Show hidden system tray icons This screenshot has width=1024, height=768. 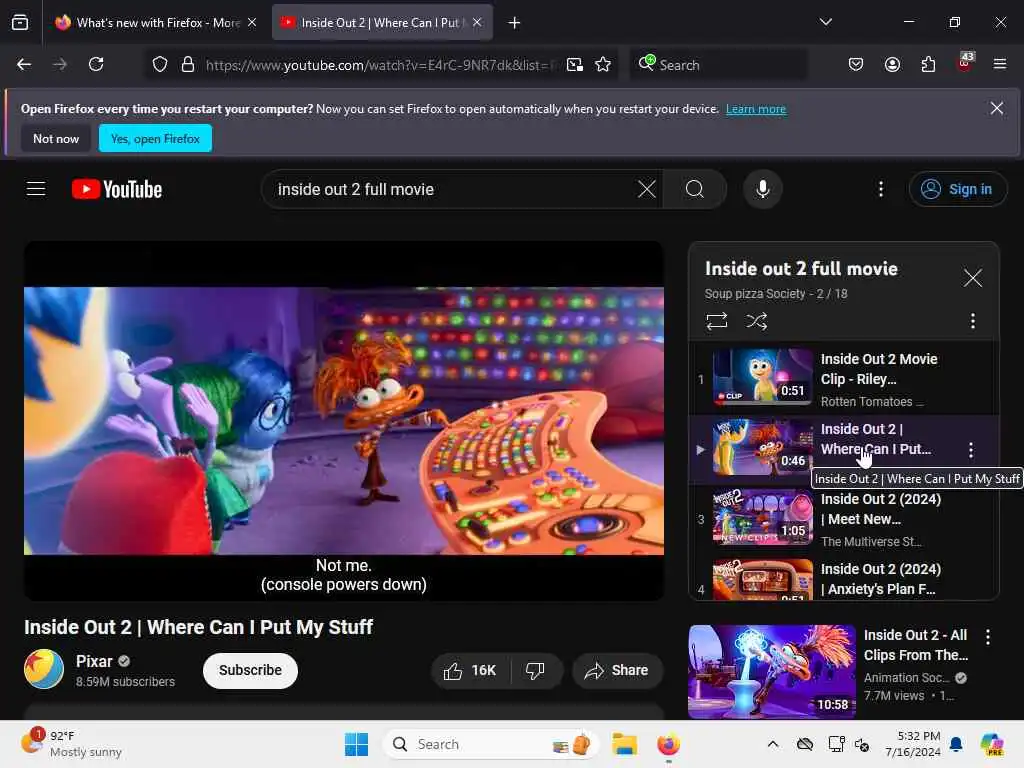coord(773,744)
